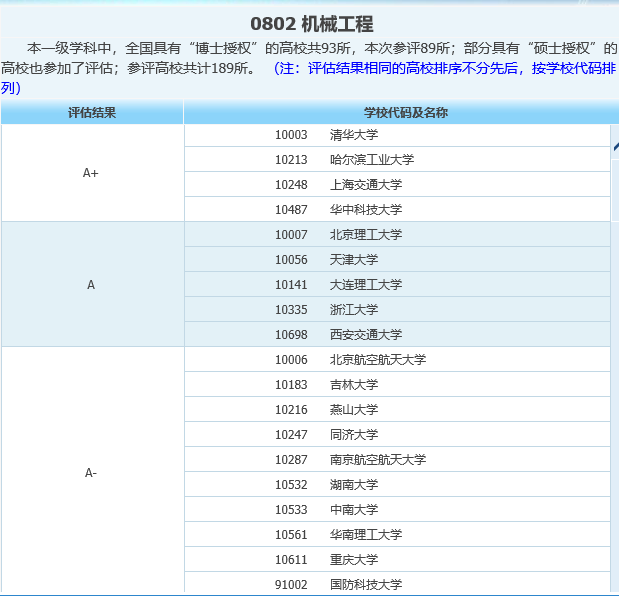This screenshot has height=597, width=619.
Task: Click the row for 天津大学
Action: point(397,259)
